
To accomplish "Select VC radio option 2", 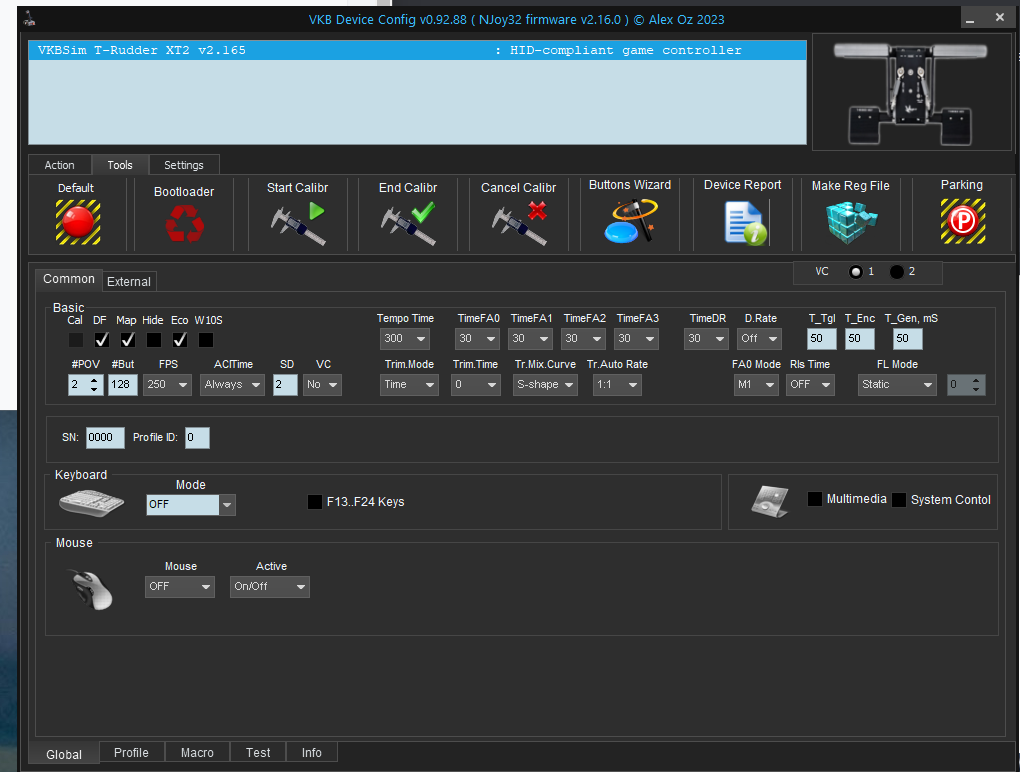I will tap(896, 272).
